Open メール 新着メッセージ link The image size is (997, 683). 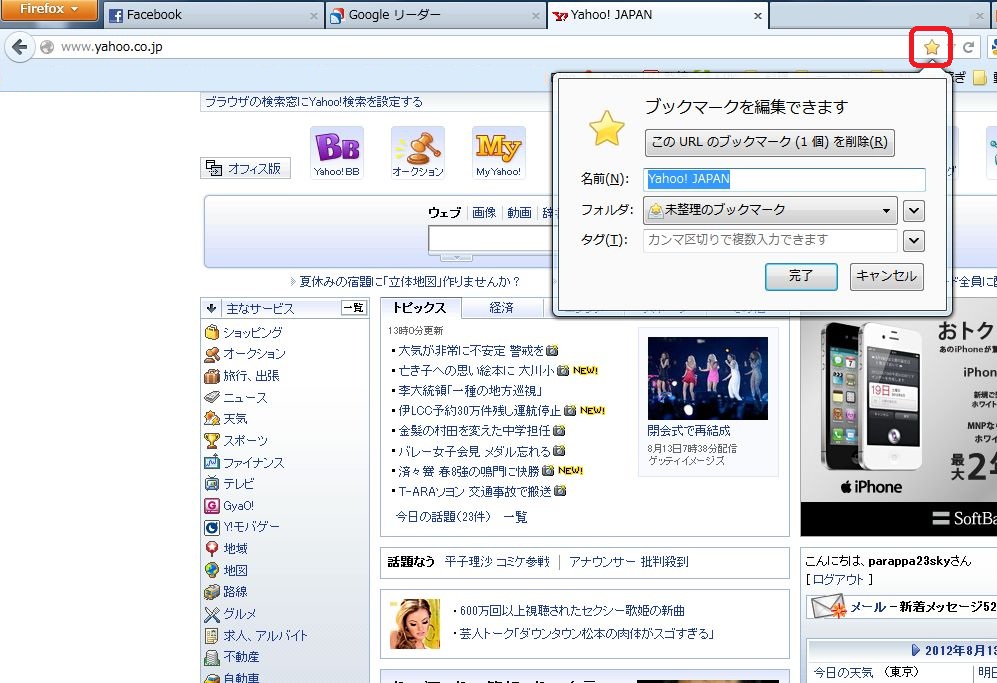coord(923,607)
